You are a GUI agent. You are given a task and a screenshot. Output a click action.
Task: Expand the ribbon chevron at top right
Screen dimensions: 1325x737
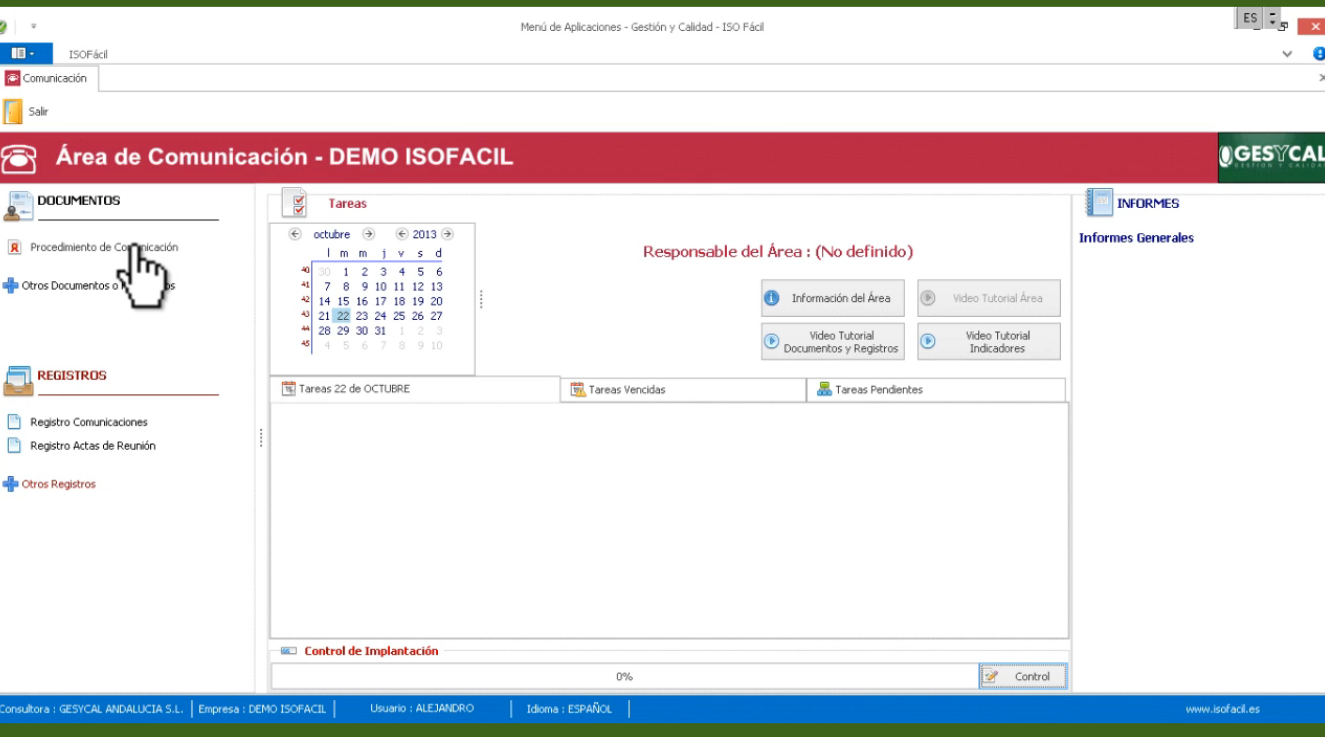[1287, 54]
